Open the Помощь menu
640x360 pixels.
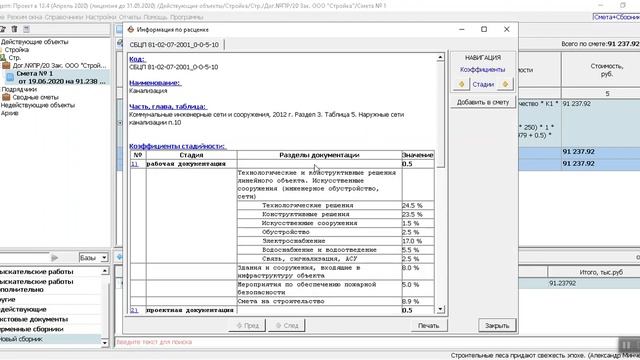pos(155,17)
